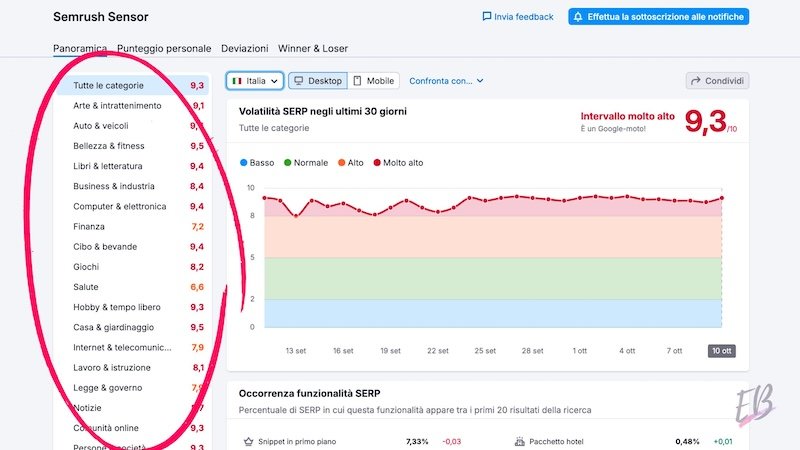Click the notification bell icon
Image resolution: width=800 pixels, height=450 pixels.
tap(578, 17)
